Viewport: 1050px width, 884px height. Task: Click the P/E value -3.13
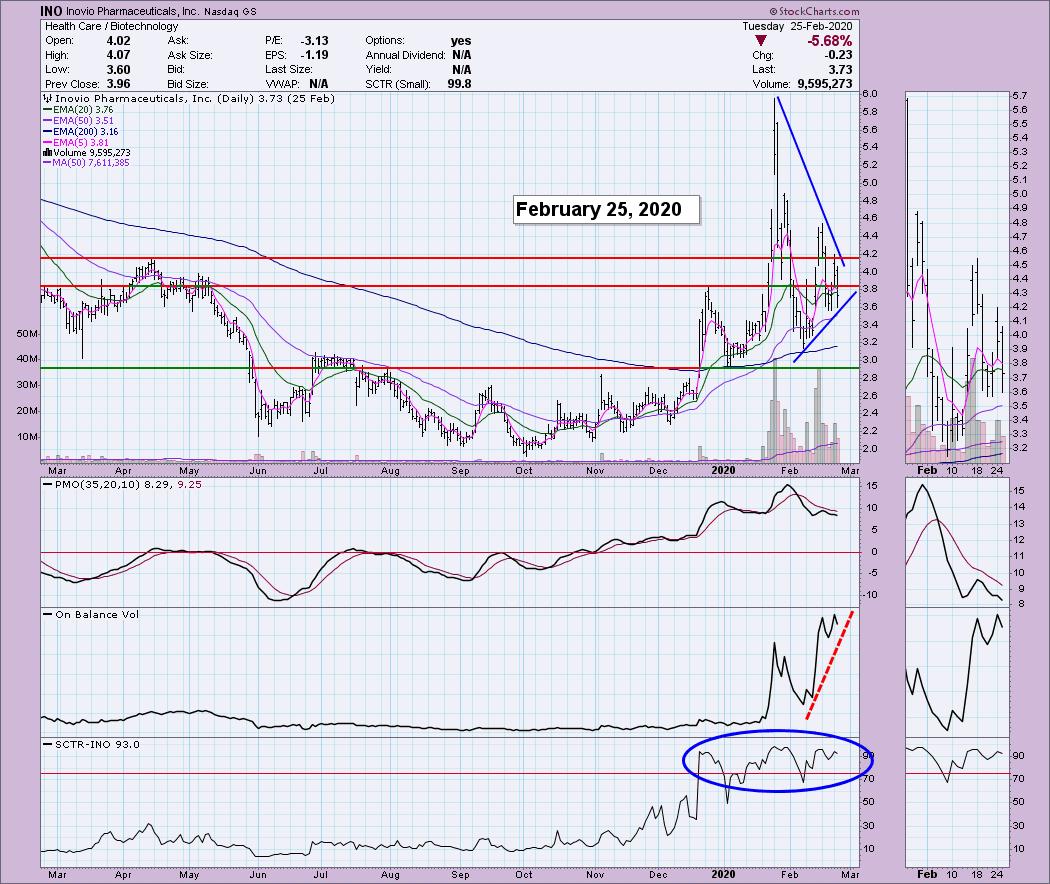coord(314,41)
